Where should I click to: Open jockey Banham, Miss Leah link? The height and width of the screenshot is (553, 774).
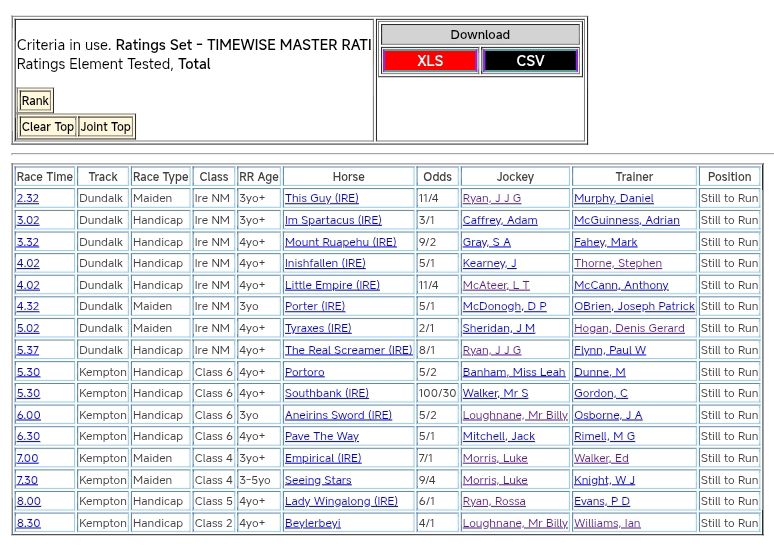point(513,372)
